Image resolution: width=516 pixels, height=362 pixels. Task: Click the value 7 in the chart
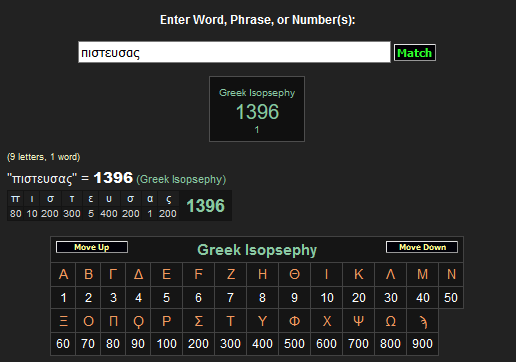coord(230,297)
